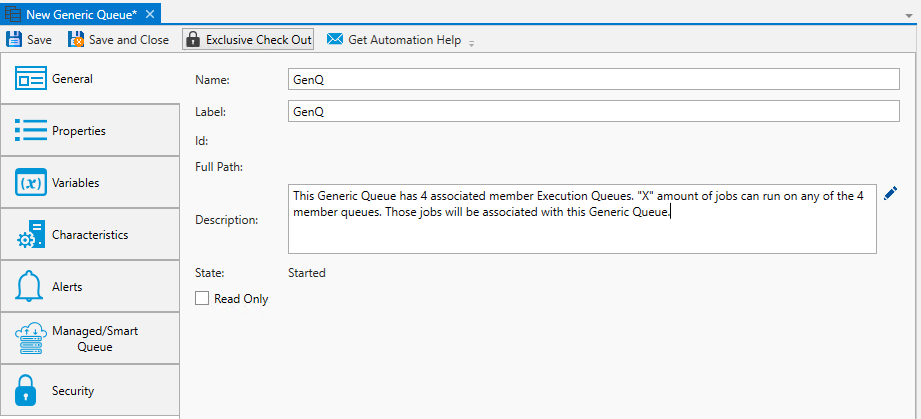Click the Get Automation Help envelope icon
The image size is (921, 419).
(335, 39)
